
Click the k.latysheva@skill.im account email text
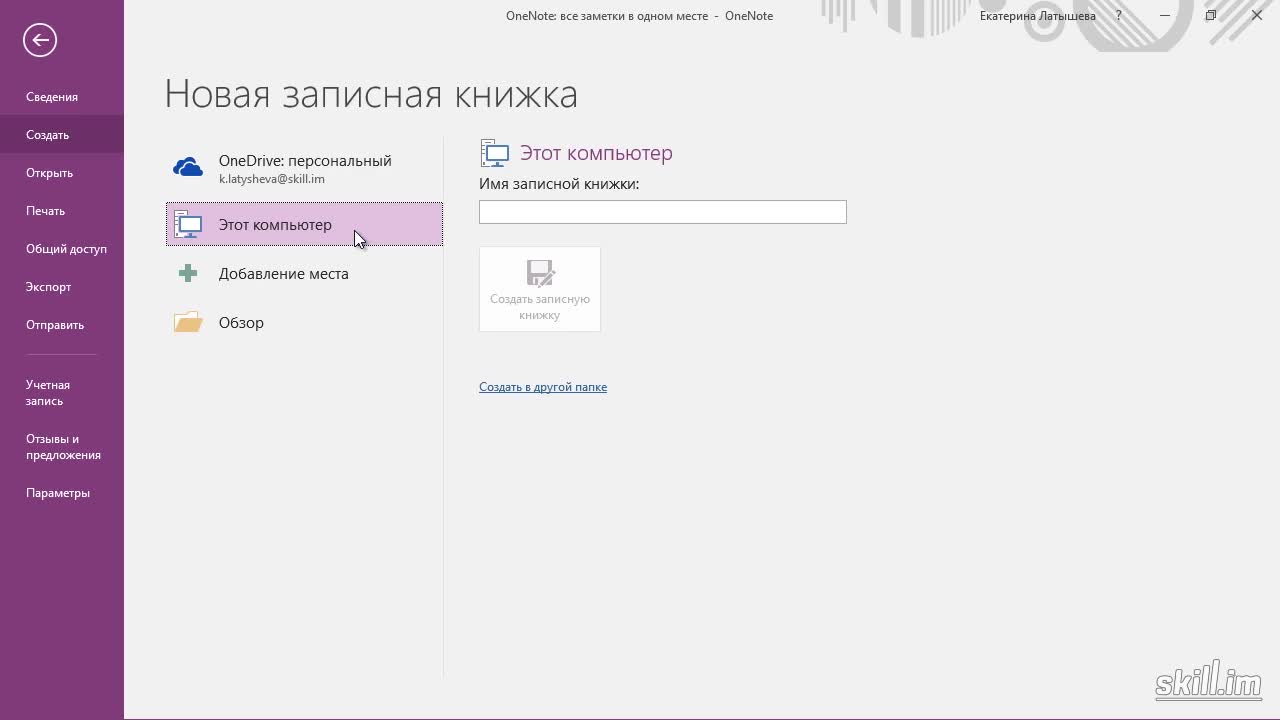point(272,179)
